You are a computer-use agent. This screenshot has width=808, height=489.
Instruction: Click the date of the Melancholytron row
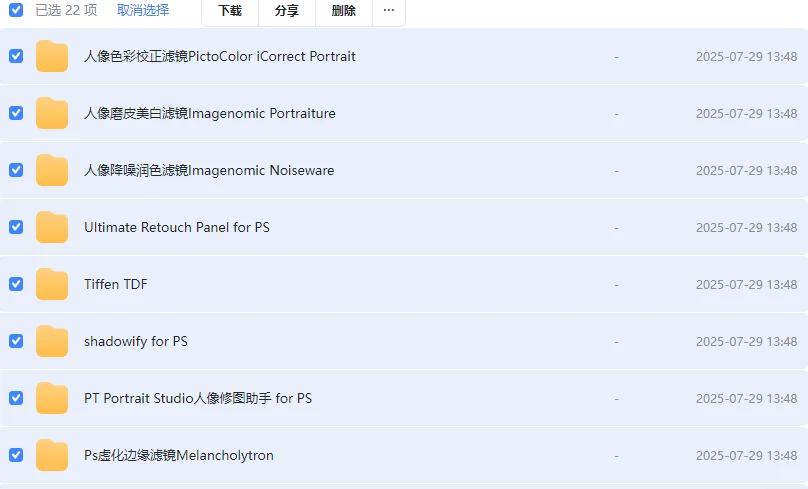point(747,456)
